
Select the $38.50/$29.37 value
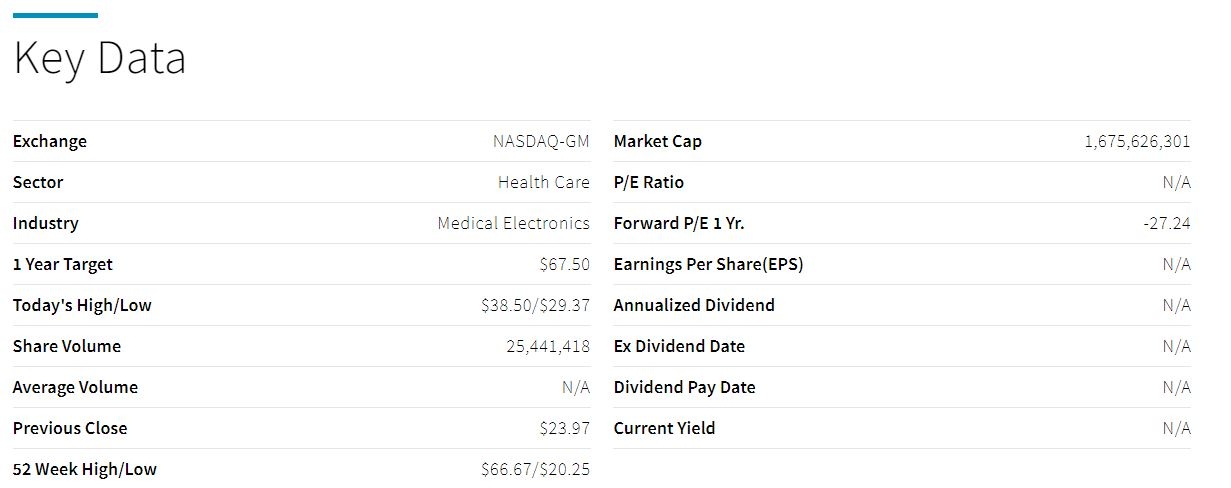click(x=535, y=305)
